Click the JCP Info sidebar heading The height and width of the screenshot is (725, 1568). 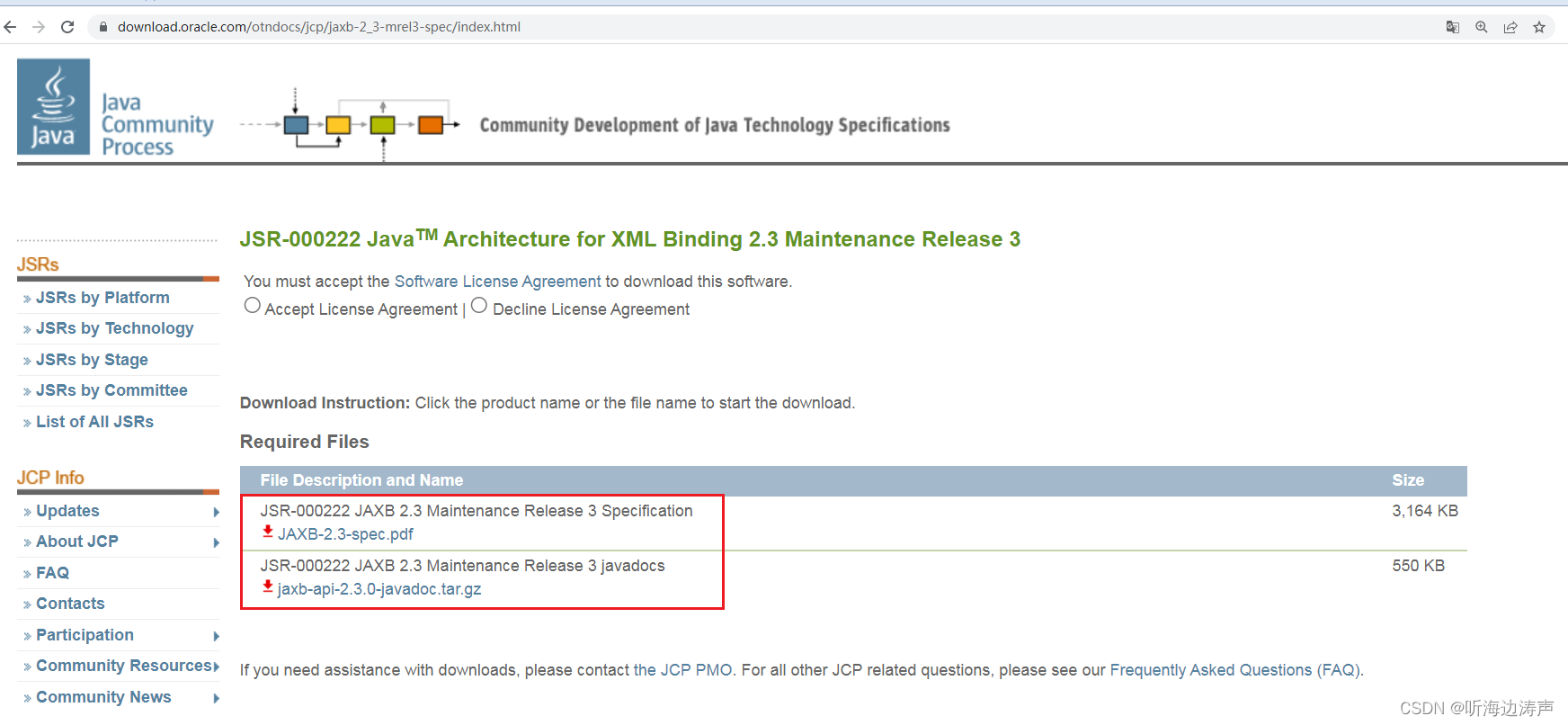(50, 478)
